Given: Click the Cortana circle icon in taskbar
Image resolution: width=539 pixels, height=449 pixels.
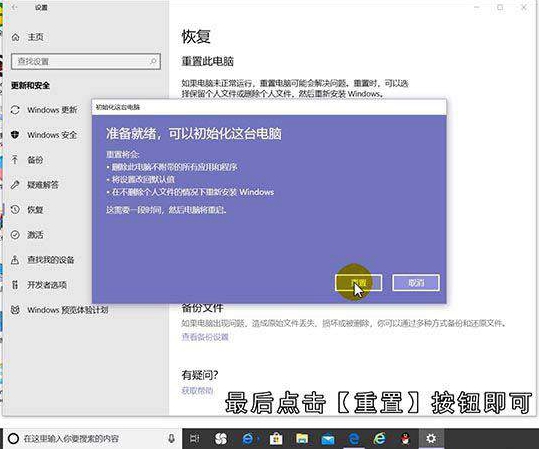Looking at the screenshot, I should pos(13,438).
